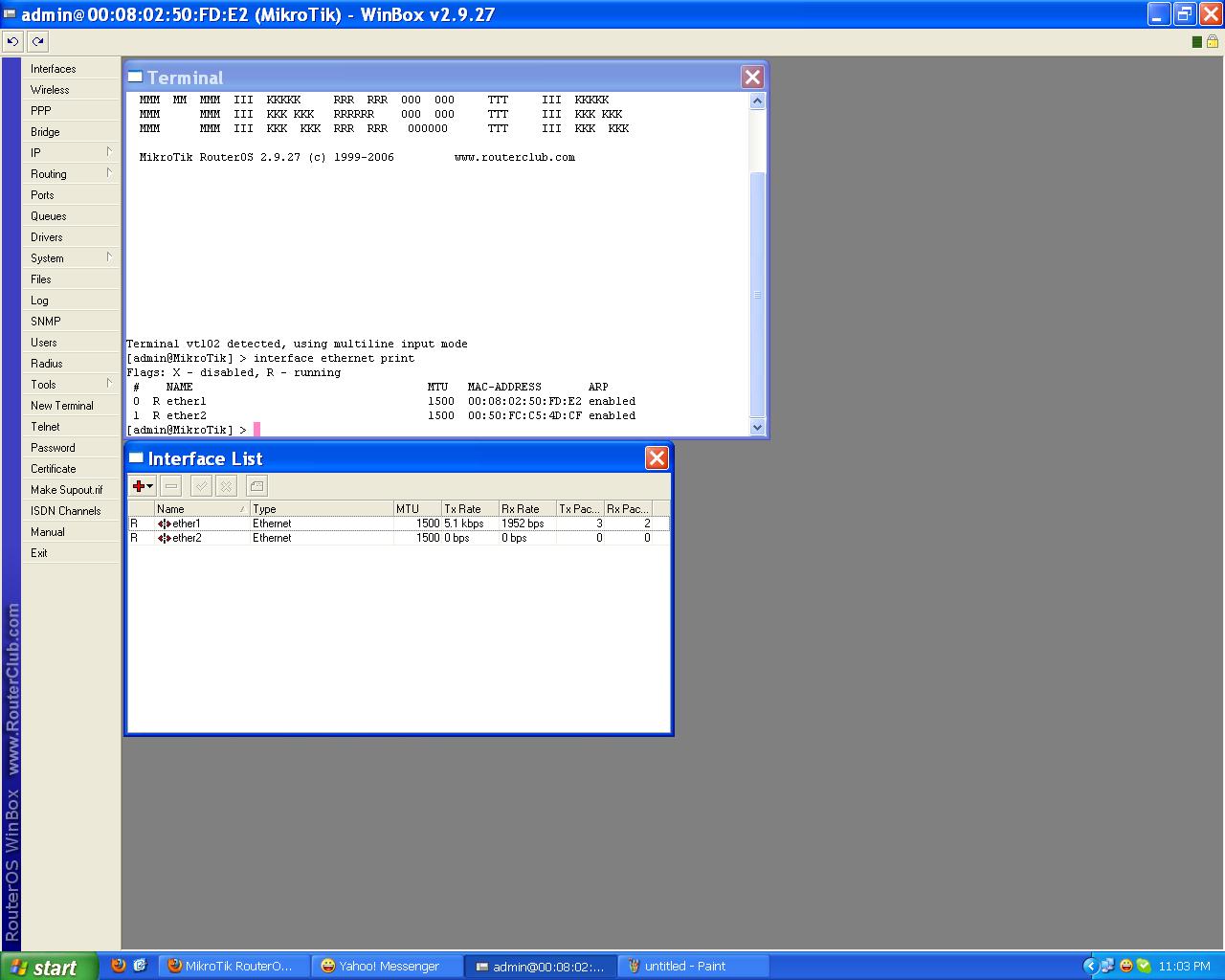
Task: Open the Manual menu item
Action: (71, 532)
